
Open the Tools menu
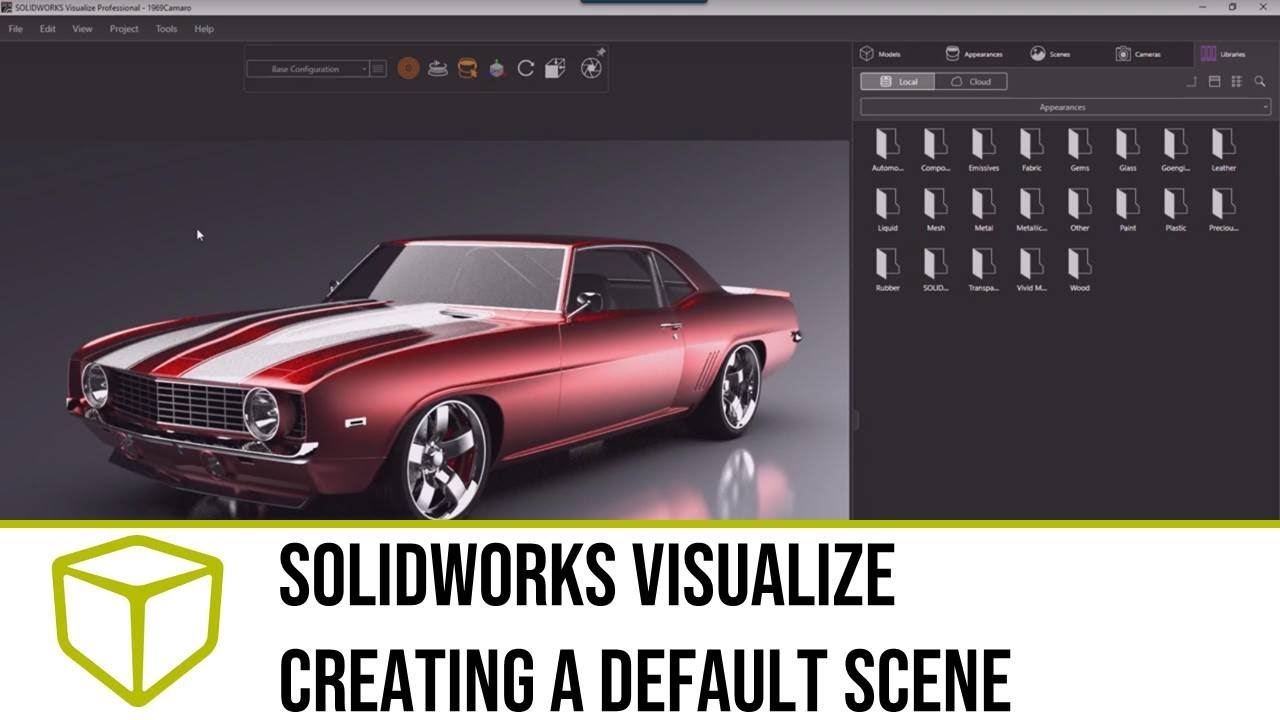pyautogui.click(x=166, y=29)
